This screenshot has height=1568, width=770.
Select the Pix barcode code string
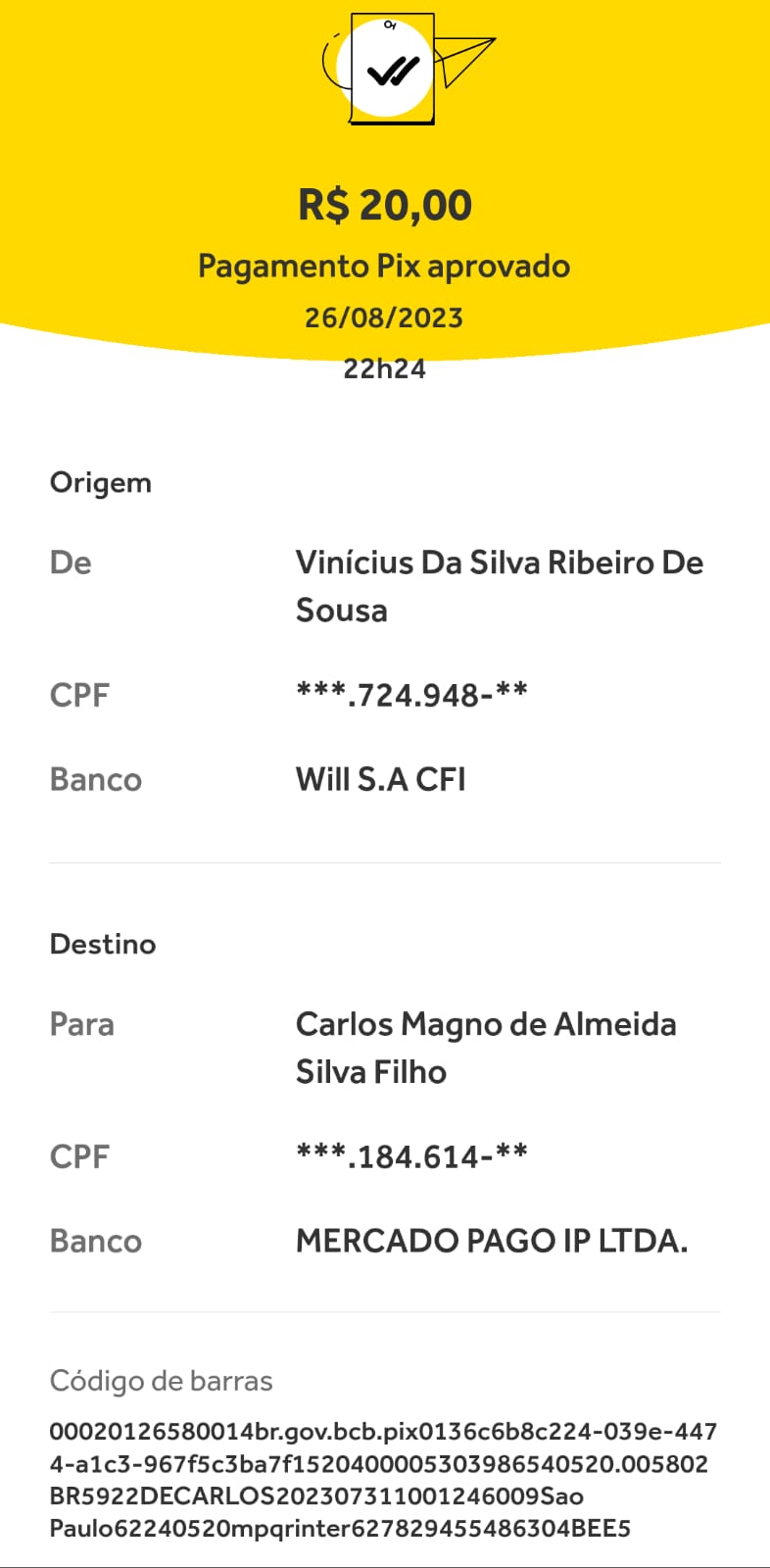point(383,1480)
